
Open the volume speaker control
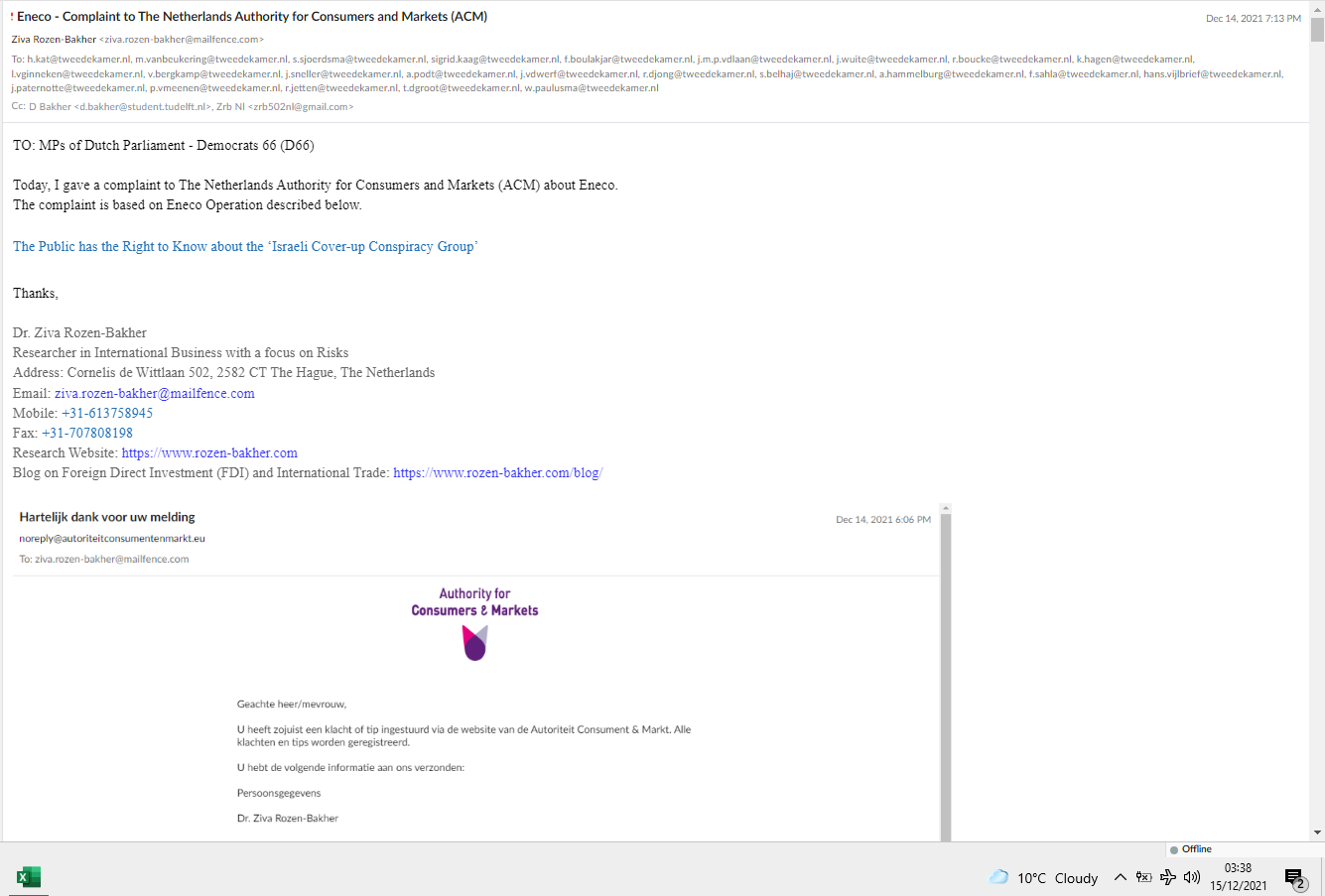click(x=1192, y=877)
